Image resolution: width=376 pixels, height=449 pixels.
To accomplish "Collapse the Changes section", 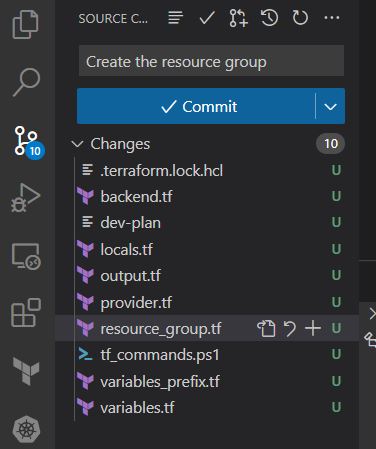I will [x=77, y=144].
